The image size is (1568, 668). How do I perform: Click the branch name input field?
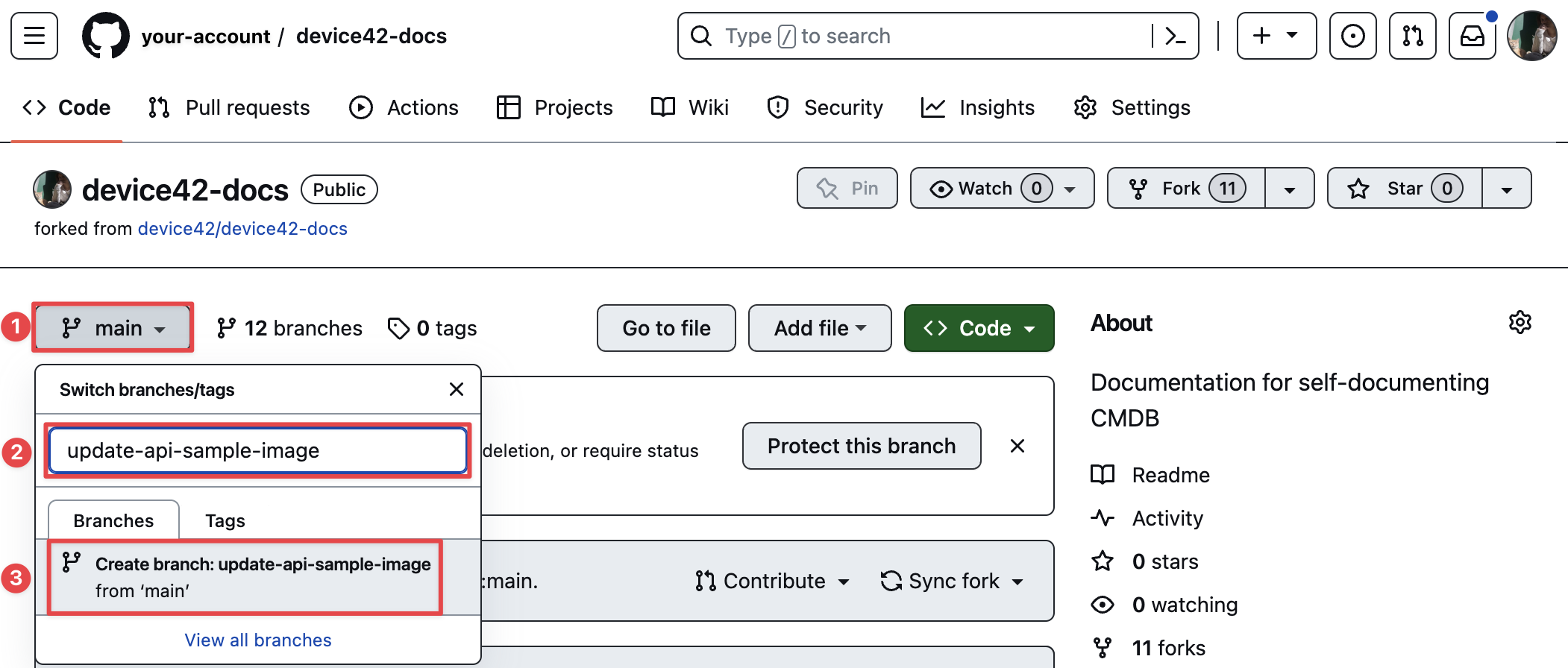click(x=257, y=450)
